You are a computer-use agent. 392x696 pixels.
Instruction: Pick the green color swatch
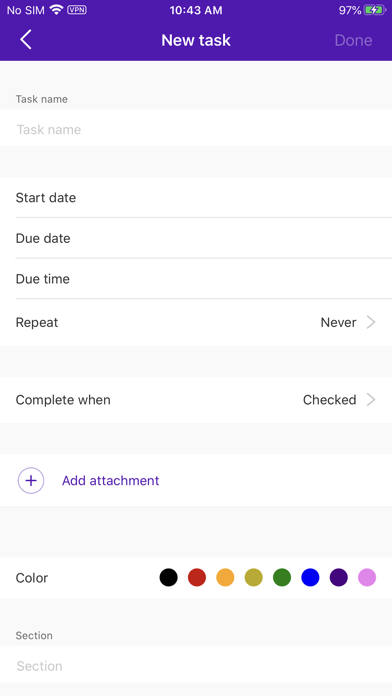tap(282, 577)
